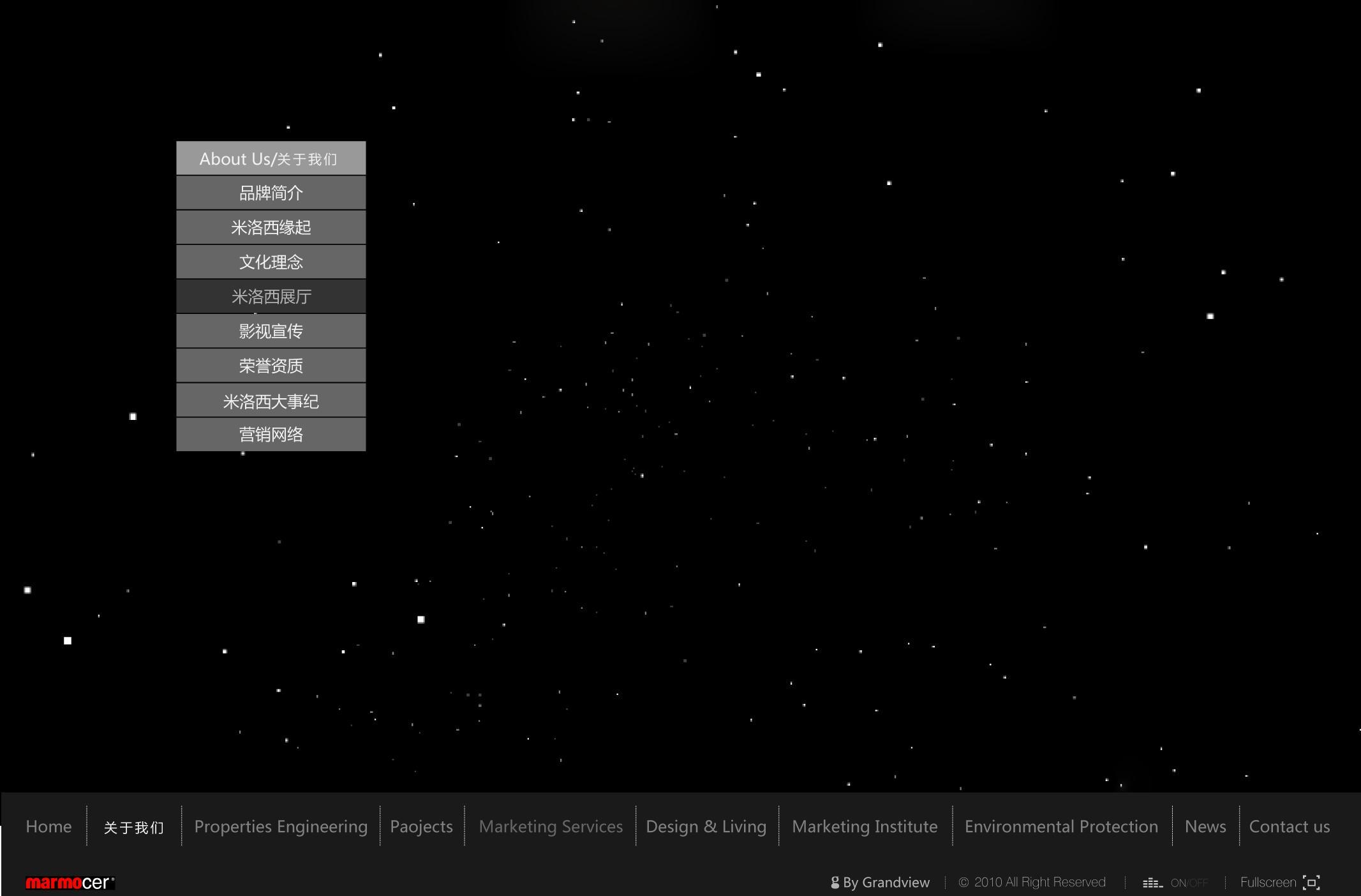
Task: Click the sound equalizer icon
Action: pos(1152,883)
